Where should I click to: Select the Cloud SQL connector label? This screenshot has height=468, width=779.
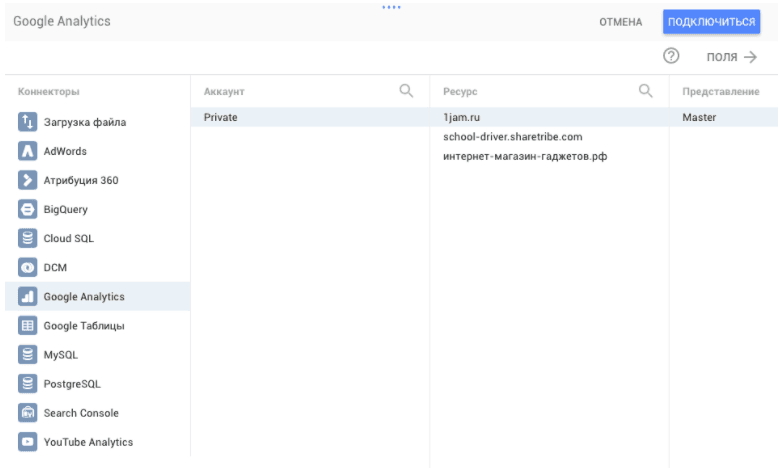point(69,238)
